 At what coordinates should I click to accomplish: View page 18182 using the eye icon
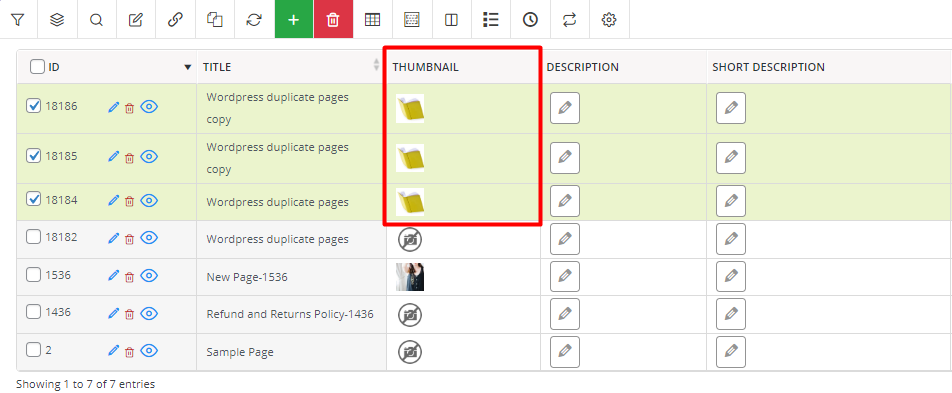click(x=149, y=238)
